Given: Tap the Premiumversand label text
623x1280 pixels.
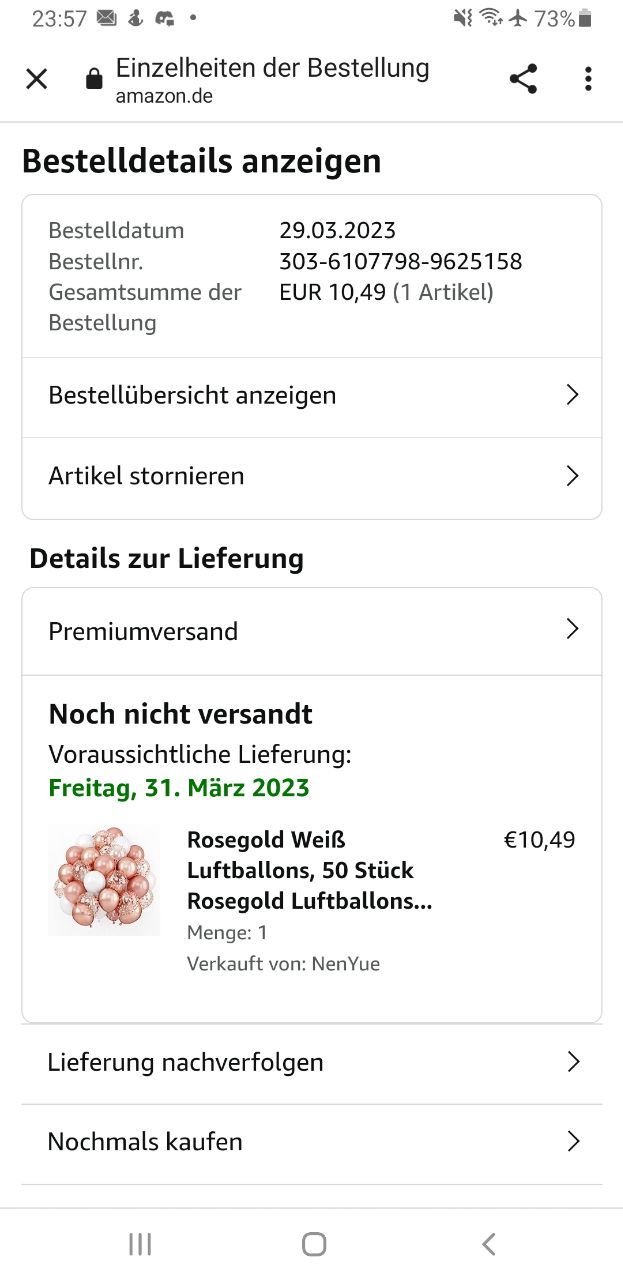Looking at the screenshot, I should click(143, 631).
